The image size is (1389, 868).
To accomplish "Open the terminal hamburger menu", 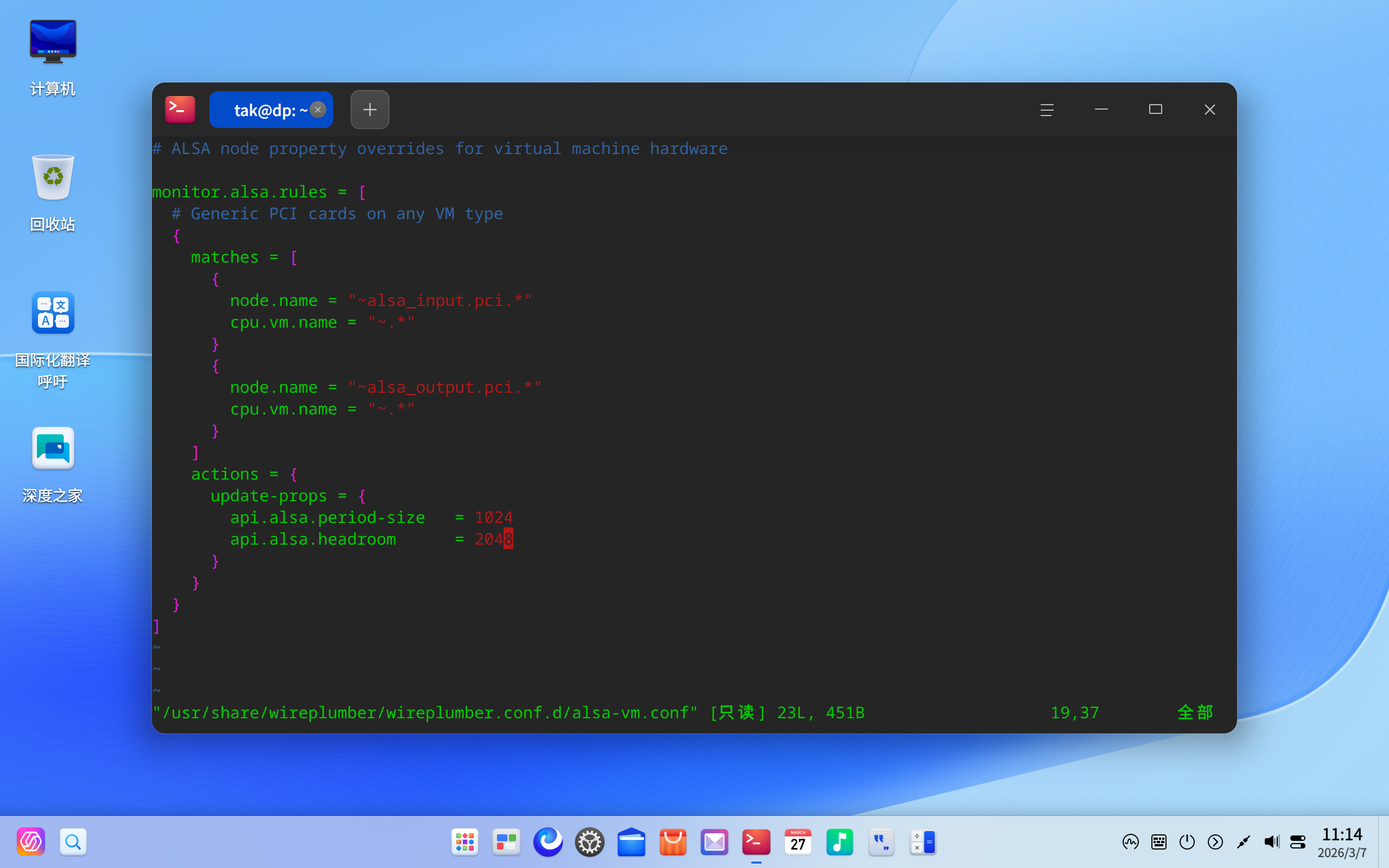I will [1046, 110].
